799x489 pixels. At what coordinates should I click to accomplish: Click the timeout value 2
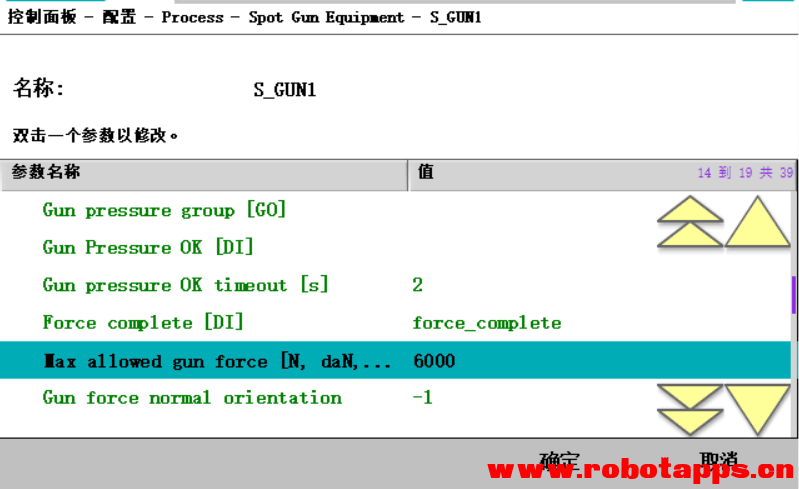(417, 285)
